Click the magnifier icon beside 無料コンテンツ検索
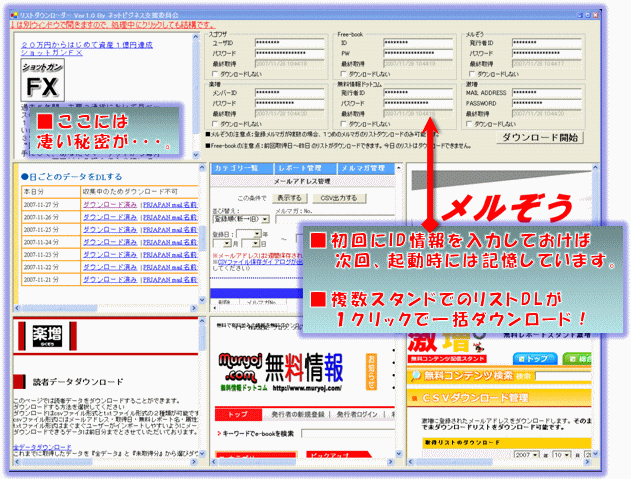This screenshot has width=631, height=479. (415, 376)
